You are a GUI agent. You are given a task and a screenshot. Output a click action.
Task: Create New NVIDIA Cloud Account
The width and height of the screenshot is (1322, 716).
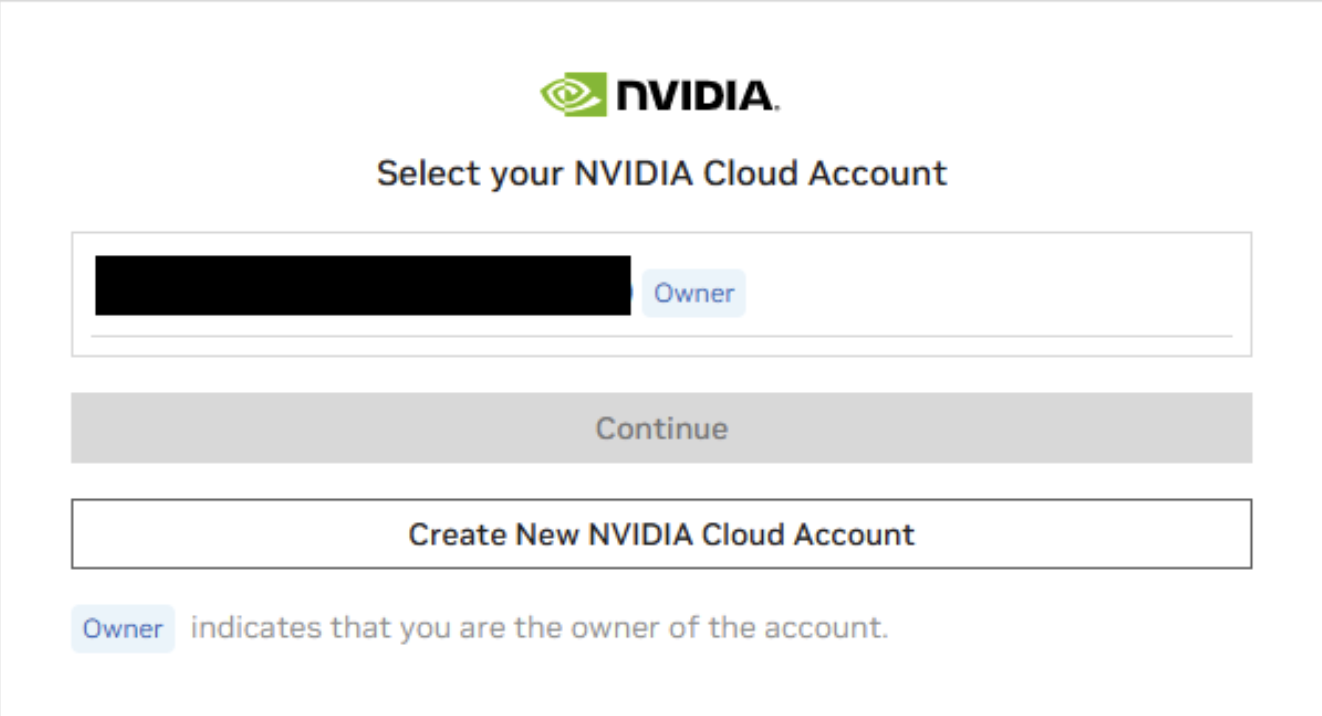pos(661,534)
